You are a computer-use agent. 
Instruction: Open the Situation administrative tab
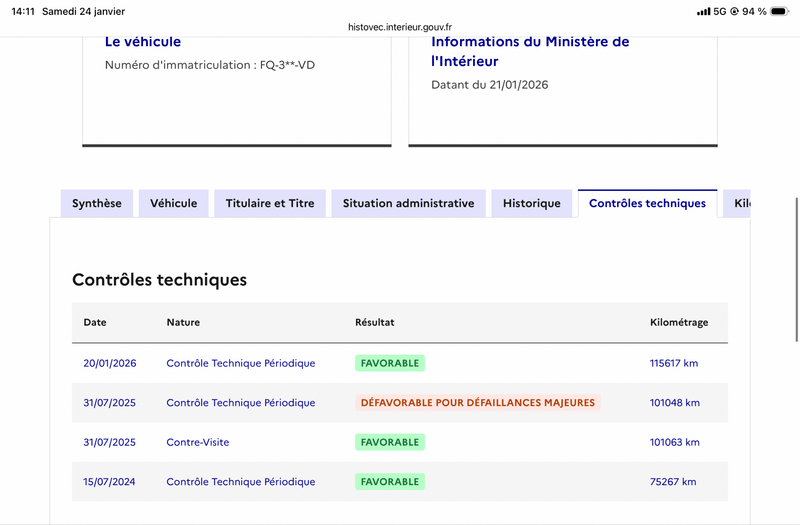[408, 203]
